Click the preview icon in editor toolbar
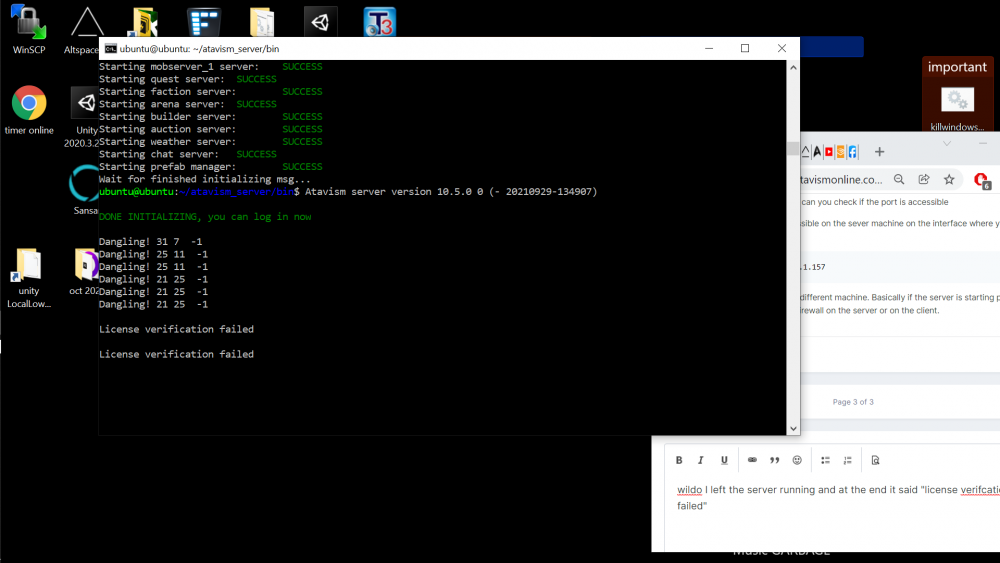The image size is (1000, 563). [875, 460]
